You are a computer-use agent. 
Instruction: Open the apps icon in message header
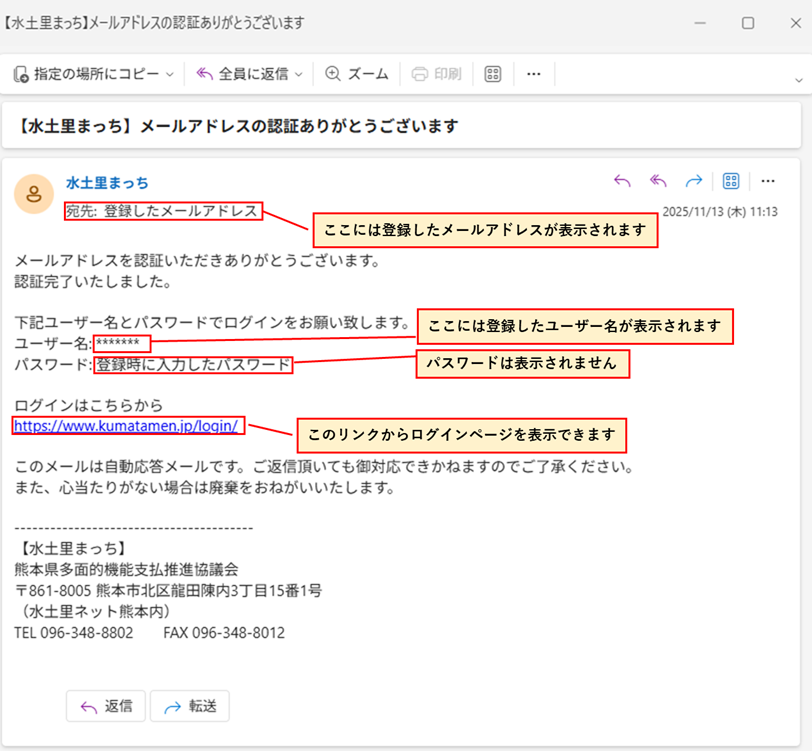pyautogui.click(x=731, y=181)
